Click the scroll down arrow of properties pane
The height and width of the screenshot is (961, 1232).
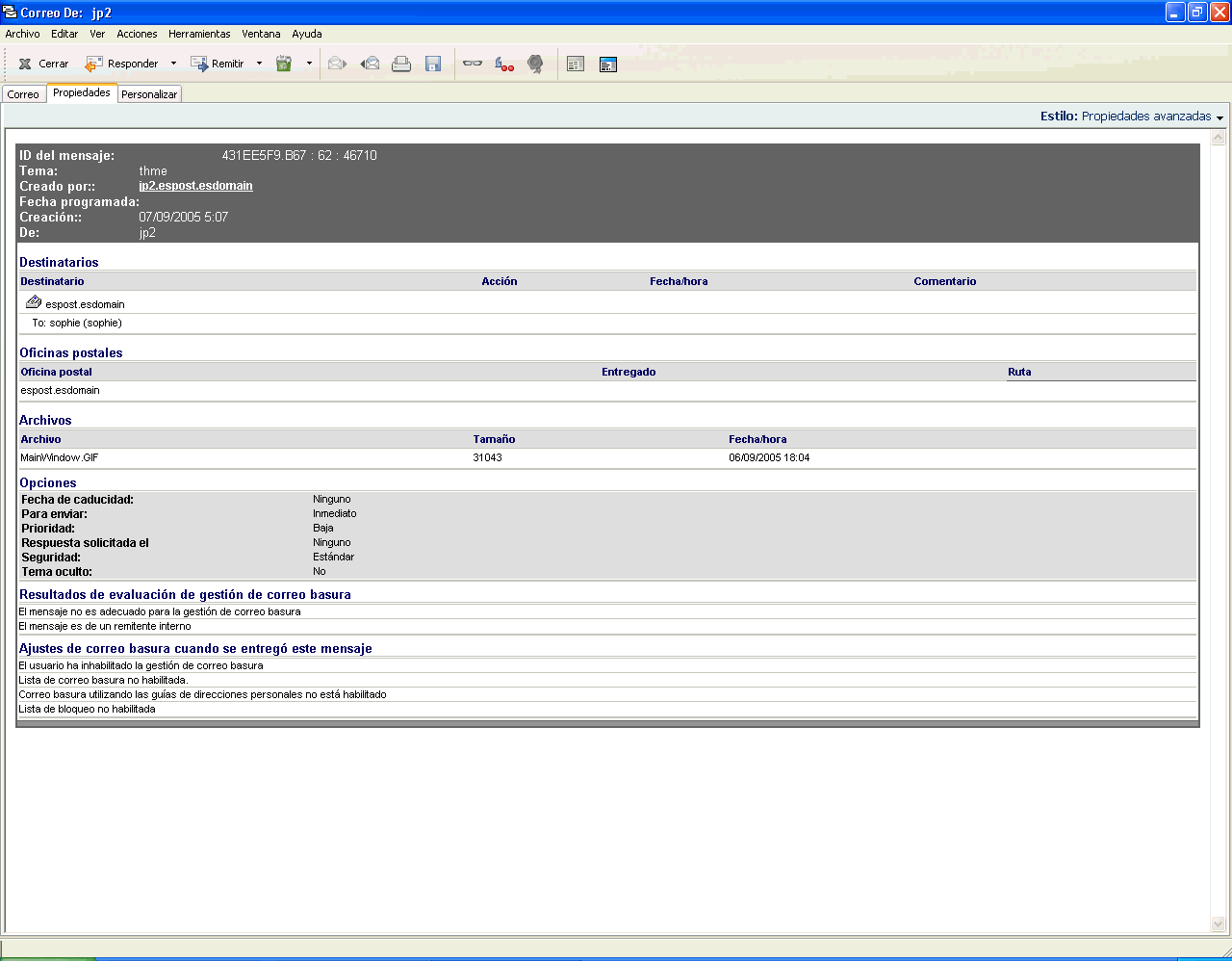[x=1218, y=924]
